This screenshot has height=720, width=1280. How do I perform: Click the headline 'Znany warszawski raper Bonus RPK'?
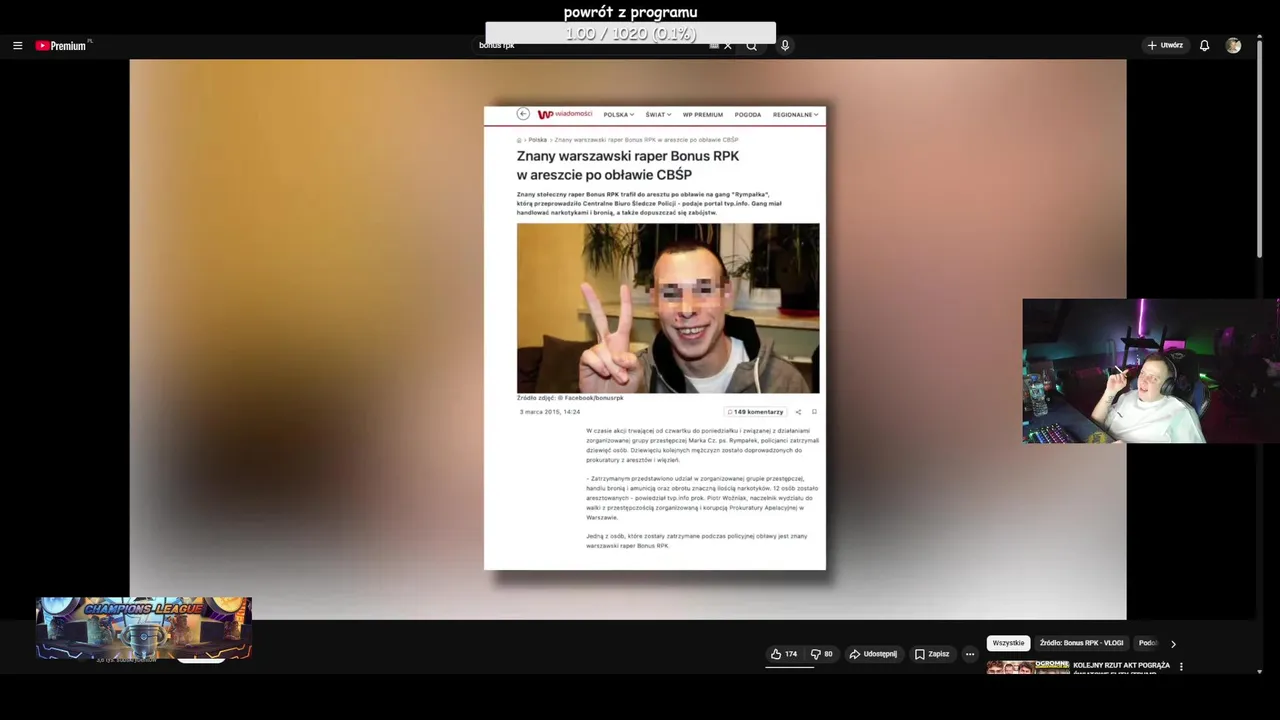(628, 156)
